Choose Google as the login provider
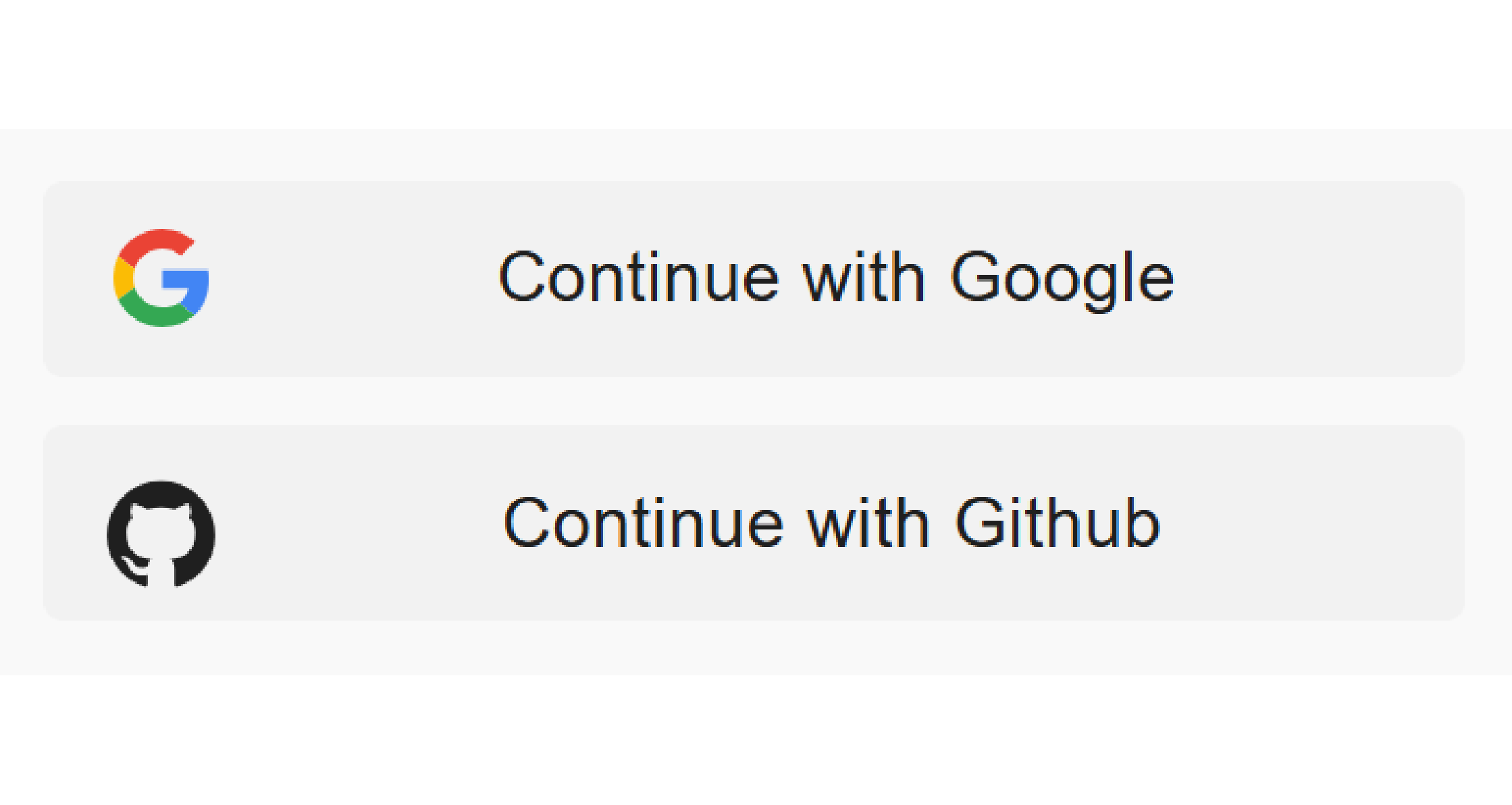The height and width of the screenshot is (805, 1512). 754,278
